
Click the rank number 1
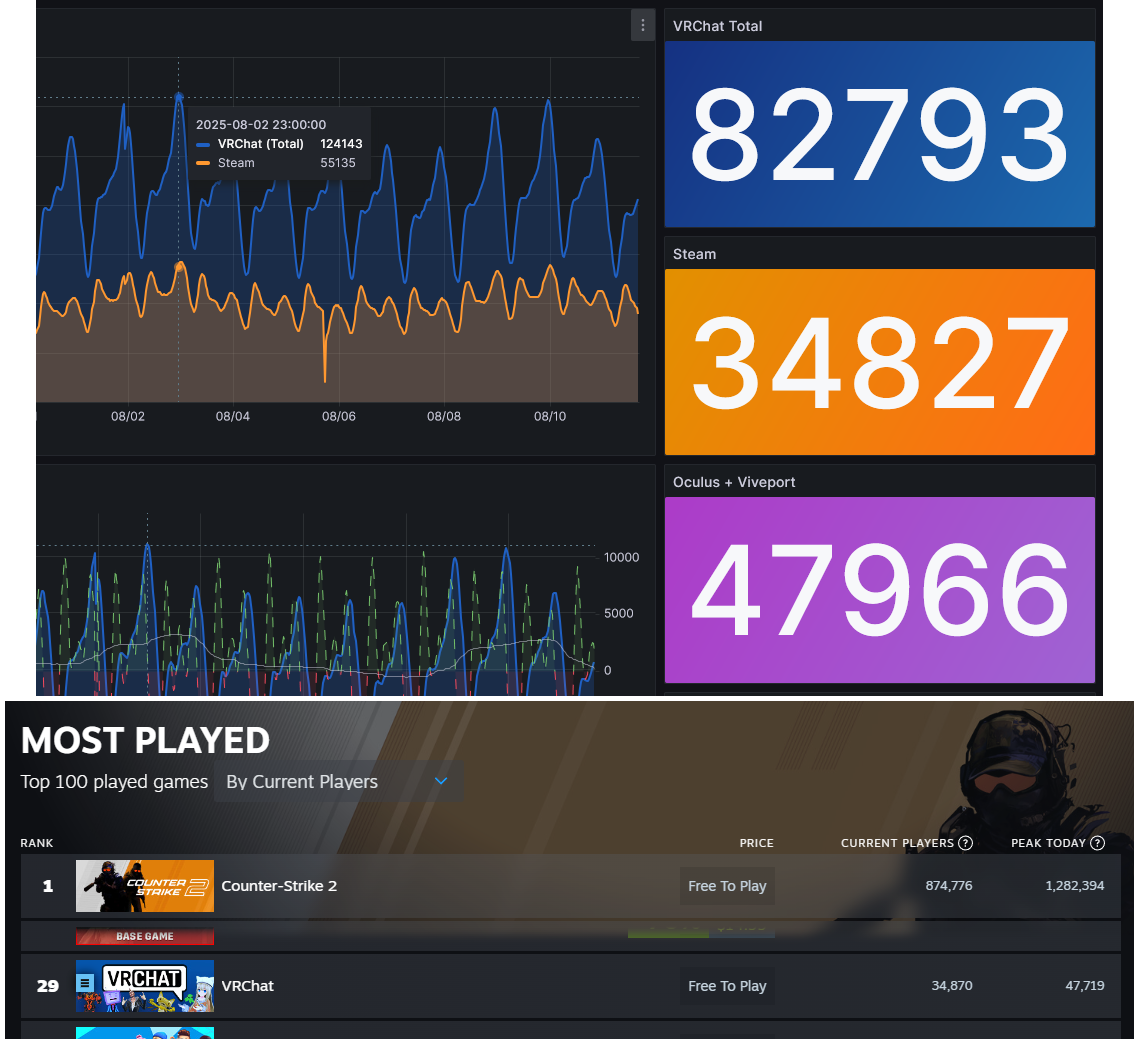pyautogui.click(x=47, y=887)
